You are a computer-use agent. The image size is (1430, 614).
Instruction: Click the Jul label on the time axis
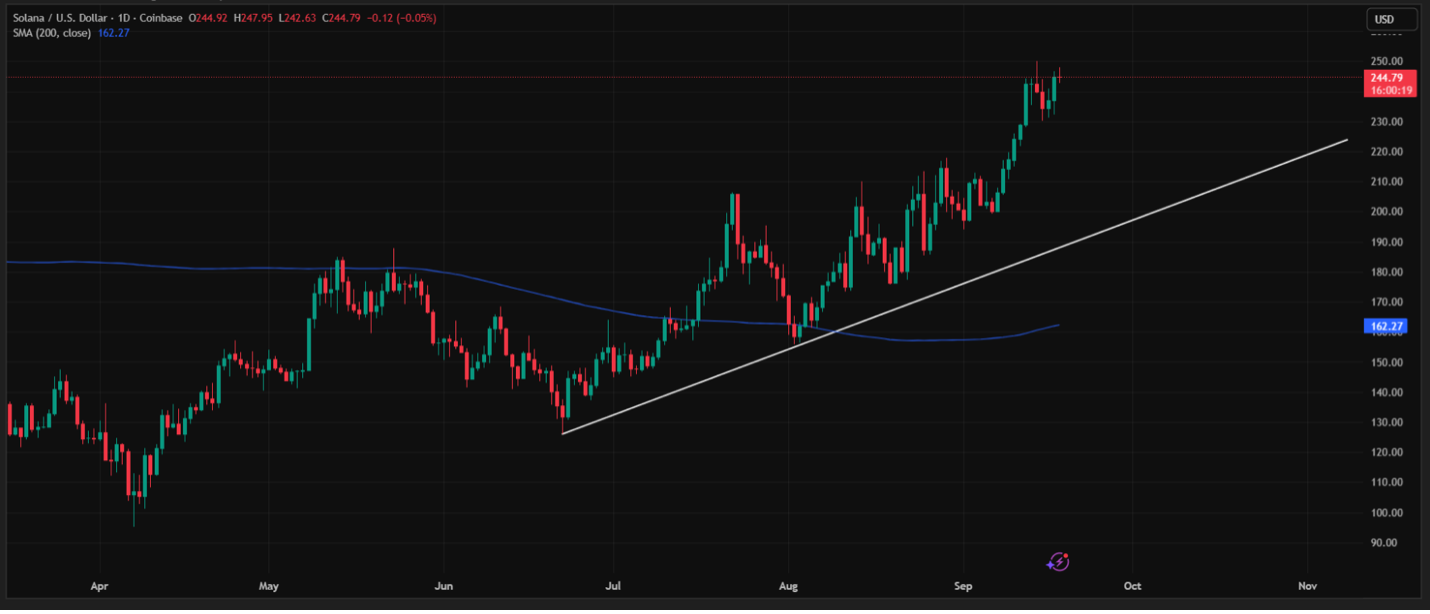[614, 586]
